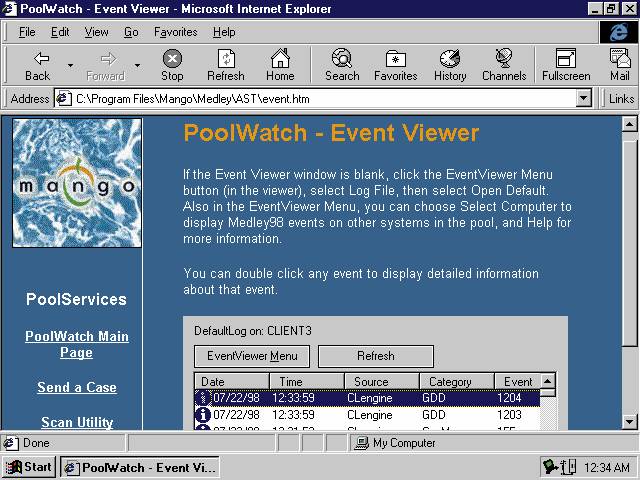640x480 pixels.
Task: Click the Back toolbar button
Action: point(38,65)
